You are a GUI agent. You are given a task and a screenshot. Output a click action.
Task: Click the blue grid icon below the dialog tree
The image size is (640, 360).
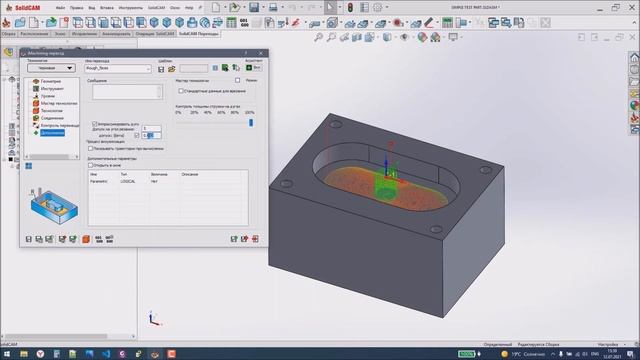[x=29, y=166]
